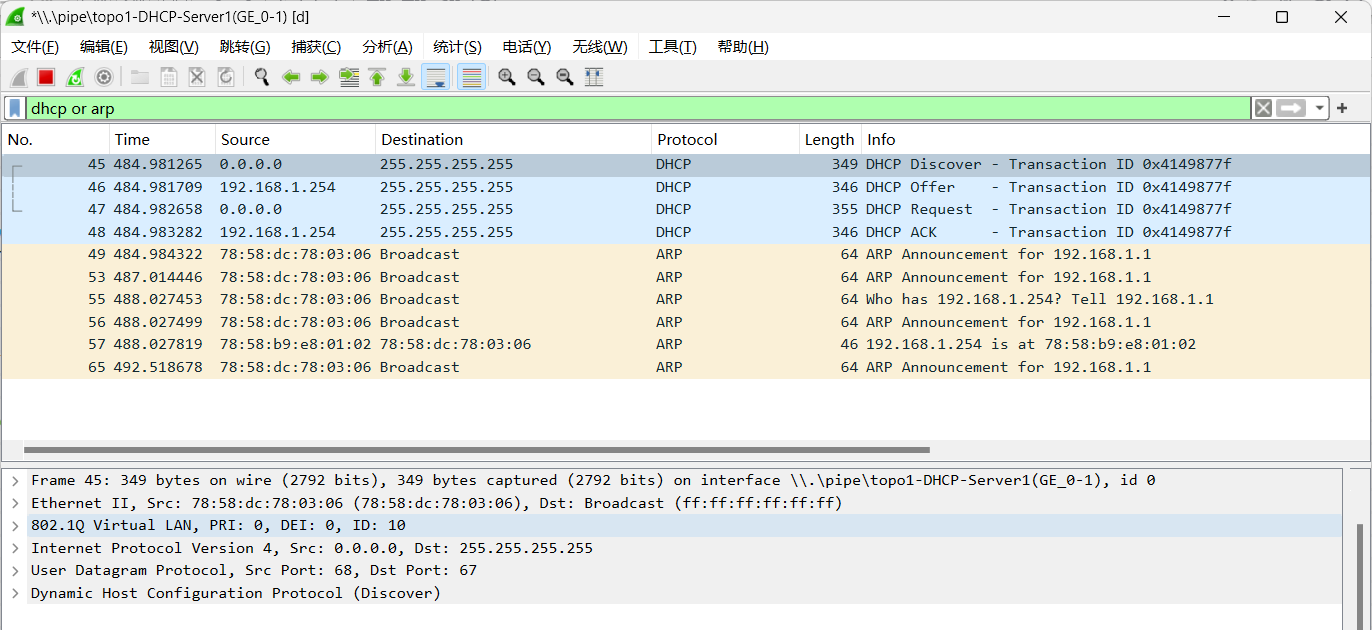
Task: Toggle back the Go to Previous Packet arrow
Action: coord(293,77)
